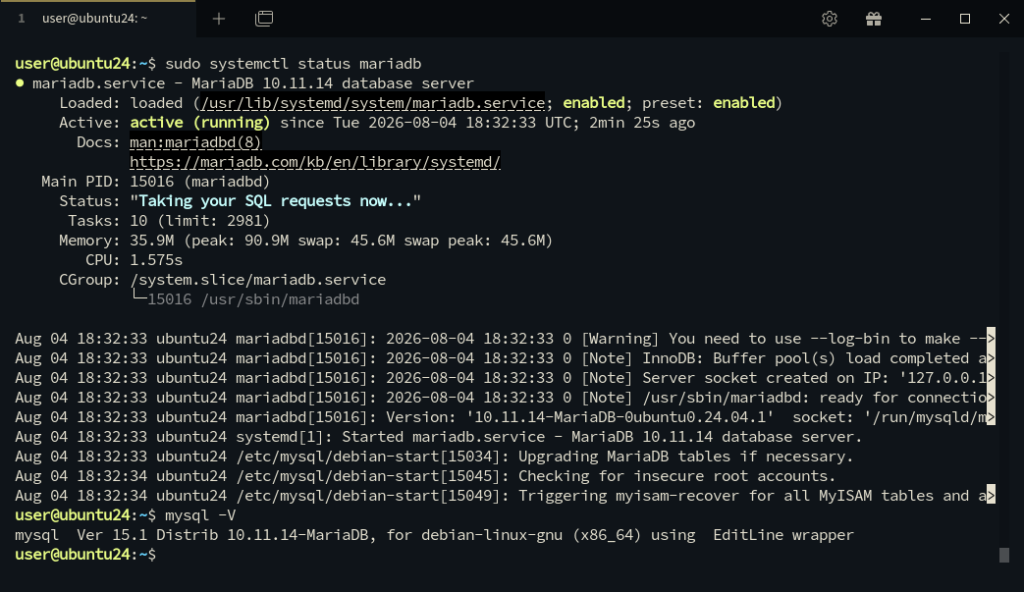Click the status dot before mariadb.service

point(20,83)
